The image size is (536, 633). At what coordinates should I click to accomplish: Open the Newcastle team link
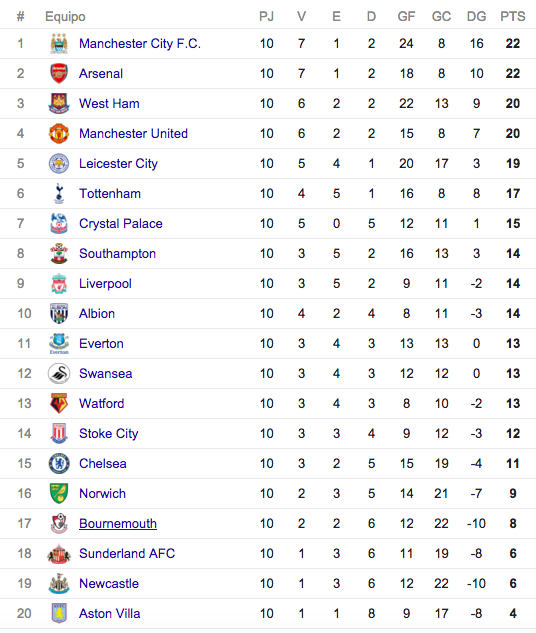click(109, 583)
